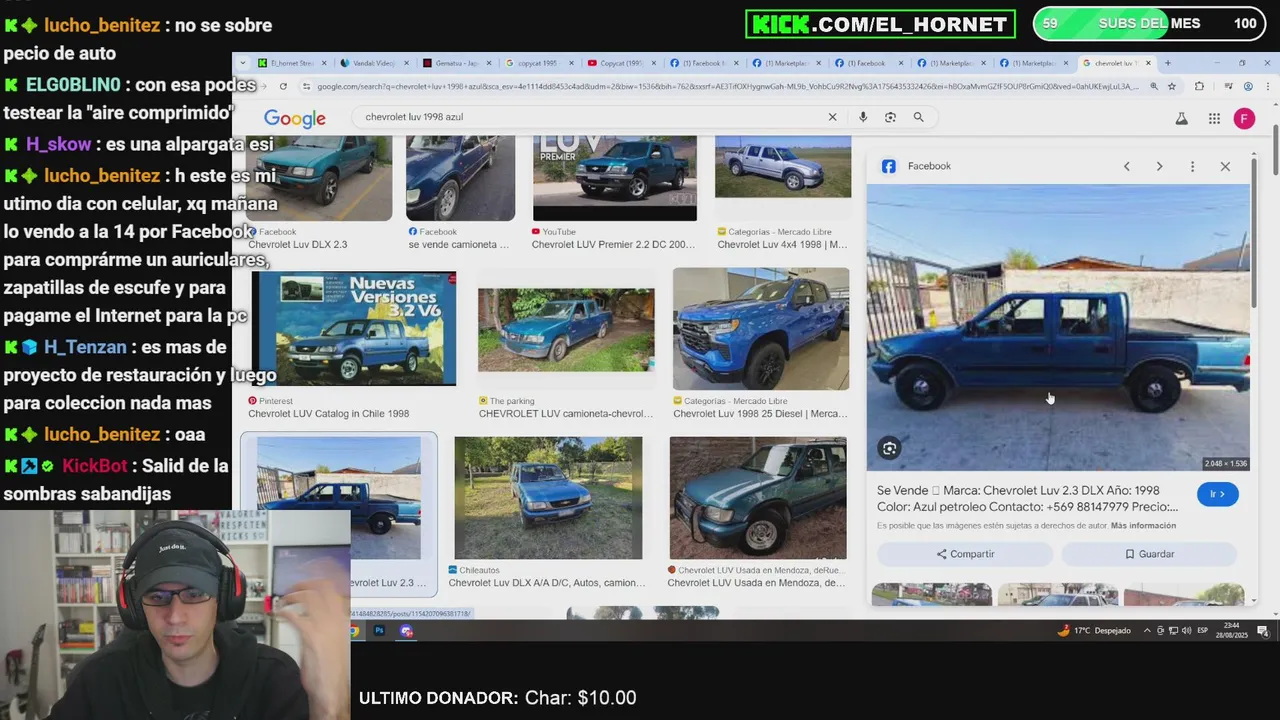Open Photoshop from the taskbar
This screenshot has width=1280, height=720.
coord(379,631)
